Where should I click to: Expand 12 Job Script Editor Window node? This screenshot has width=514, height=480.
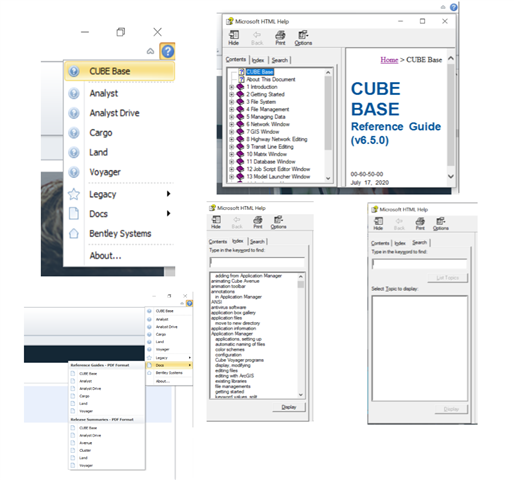(232, 169)
